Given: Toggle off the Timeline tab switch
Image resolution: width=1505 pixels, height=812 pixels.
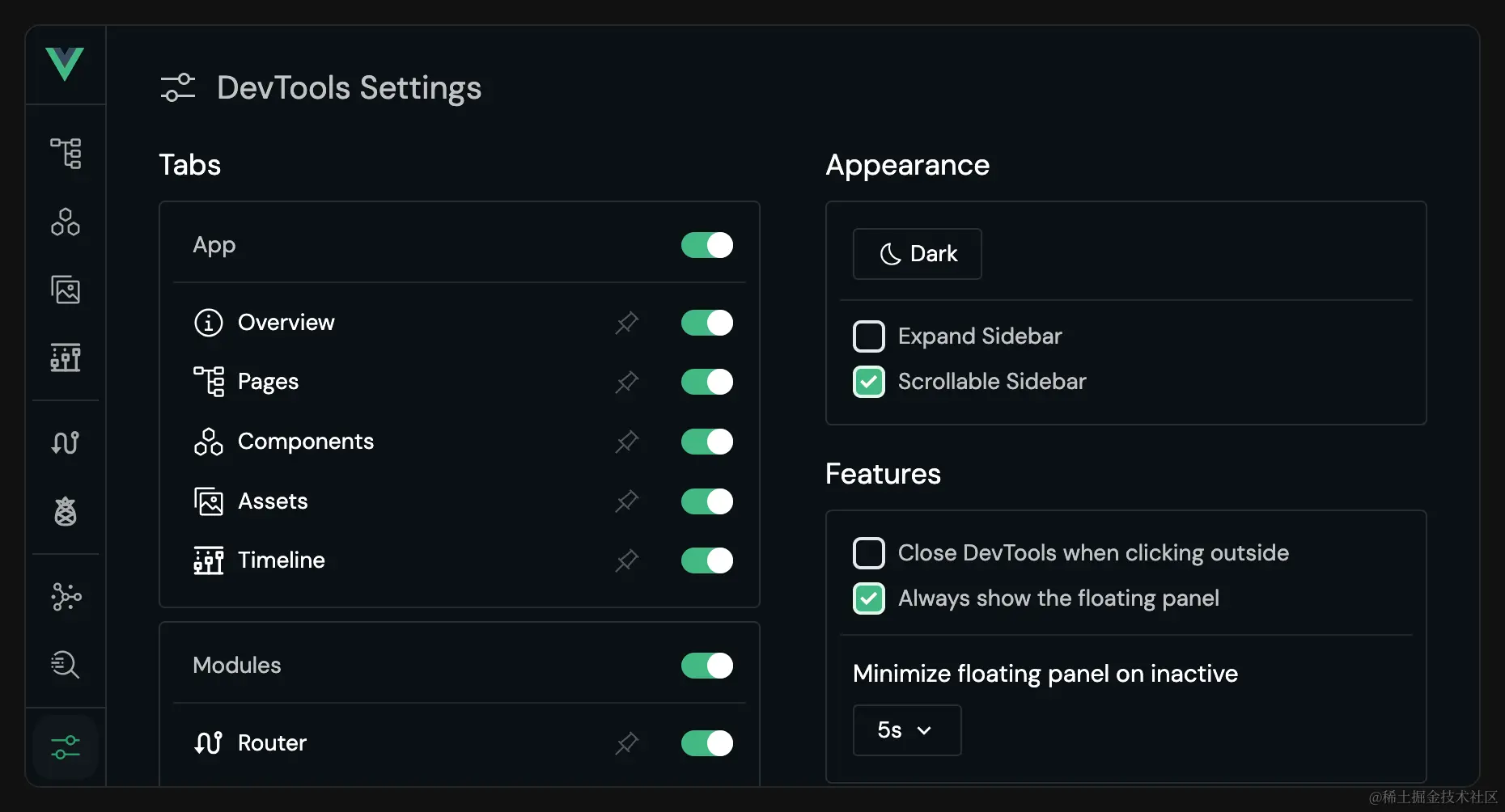Looking at the screenshot, I should [706, 560].
